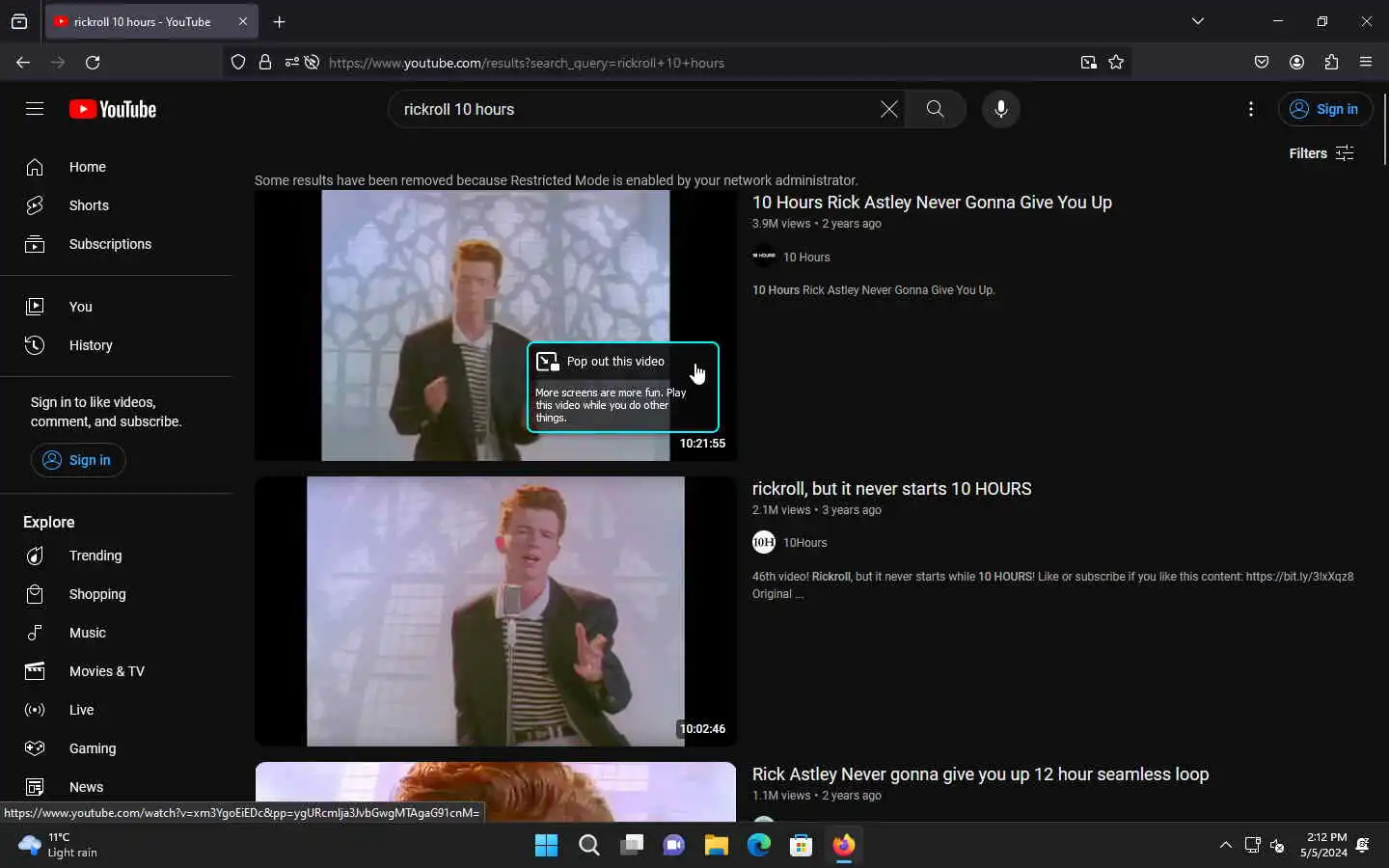
Task: Click picture-in-picture icon in address bar
Action: (1088, 63)
